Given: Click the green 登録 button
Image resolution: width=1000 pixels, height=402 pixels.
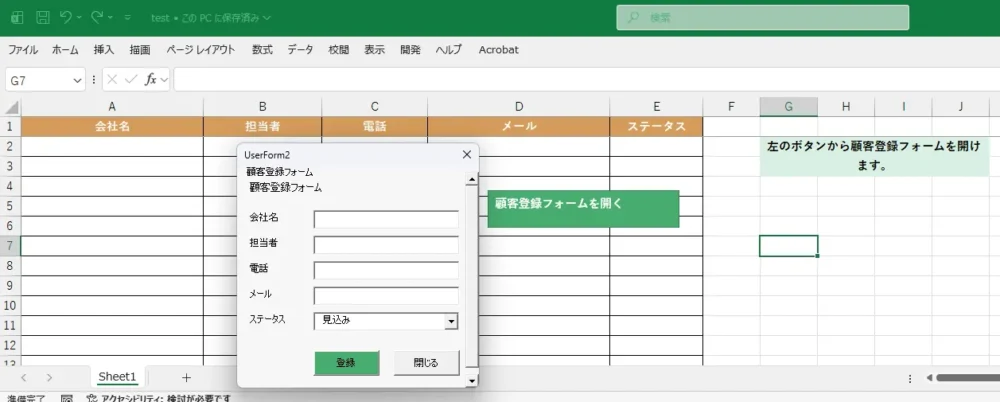Looking at the screenshot, I should [x=346, y=362].
